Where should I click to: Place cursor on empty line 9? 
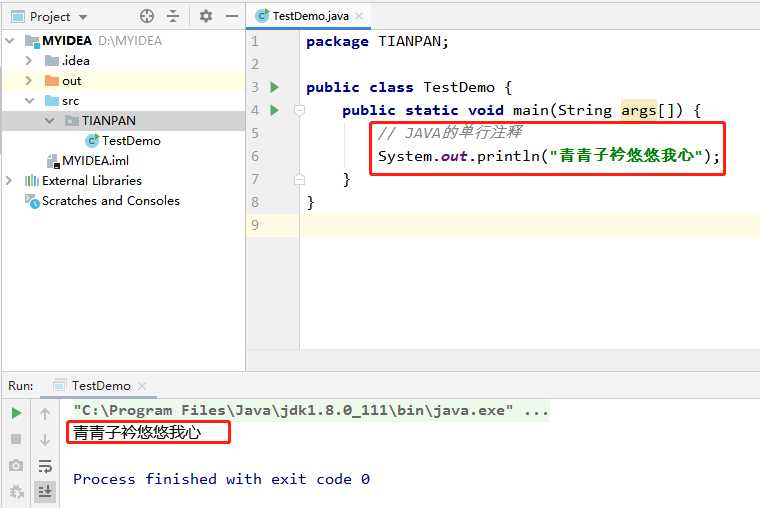point(529,225)
